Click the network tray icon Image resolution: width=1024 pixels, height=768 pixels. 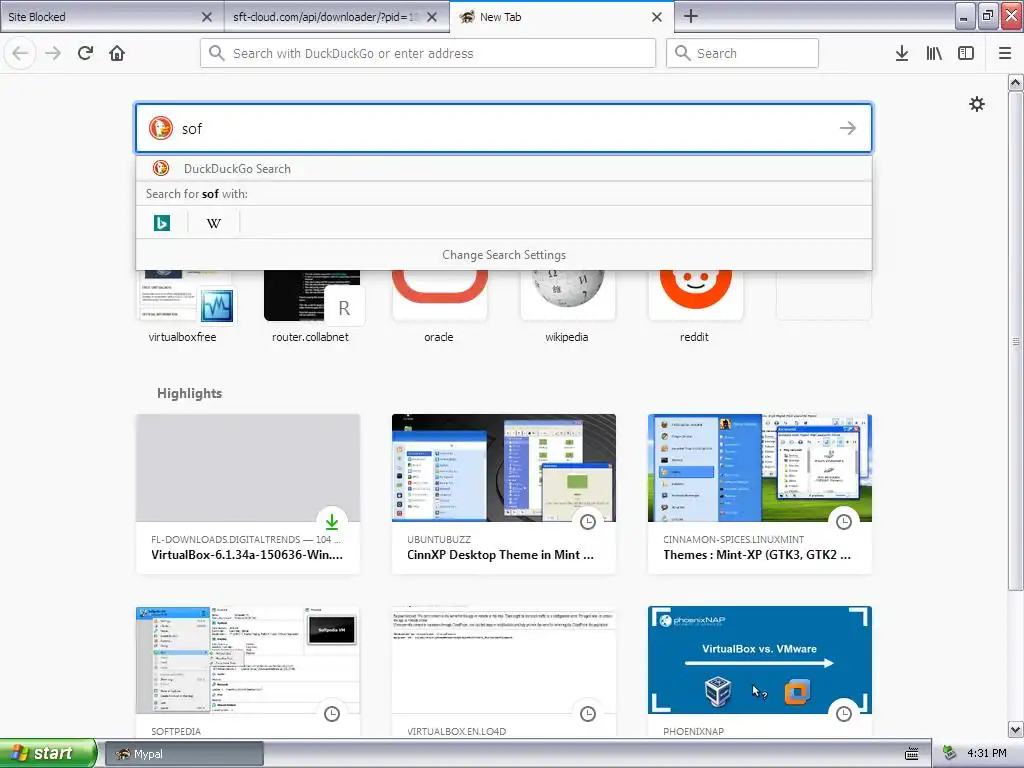[950, 754]
